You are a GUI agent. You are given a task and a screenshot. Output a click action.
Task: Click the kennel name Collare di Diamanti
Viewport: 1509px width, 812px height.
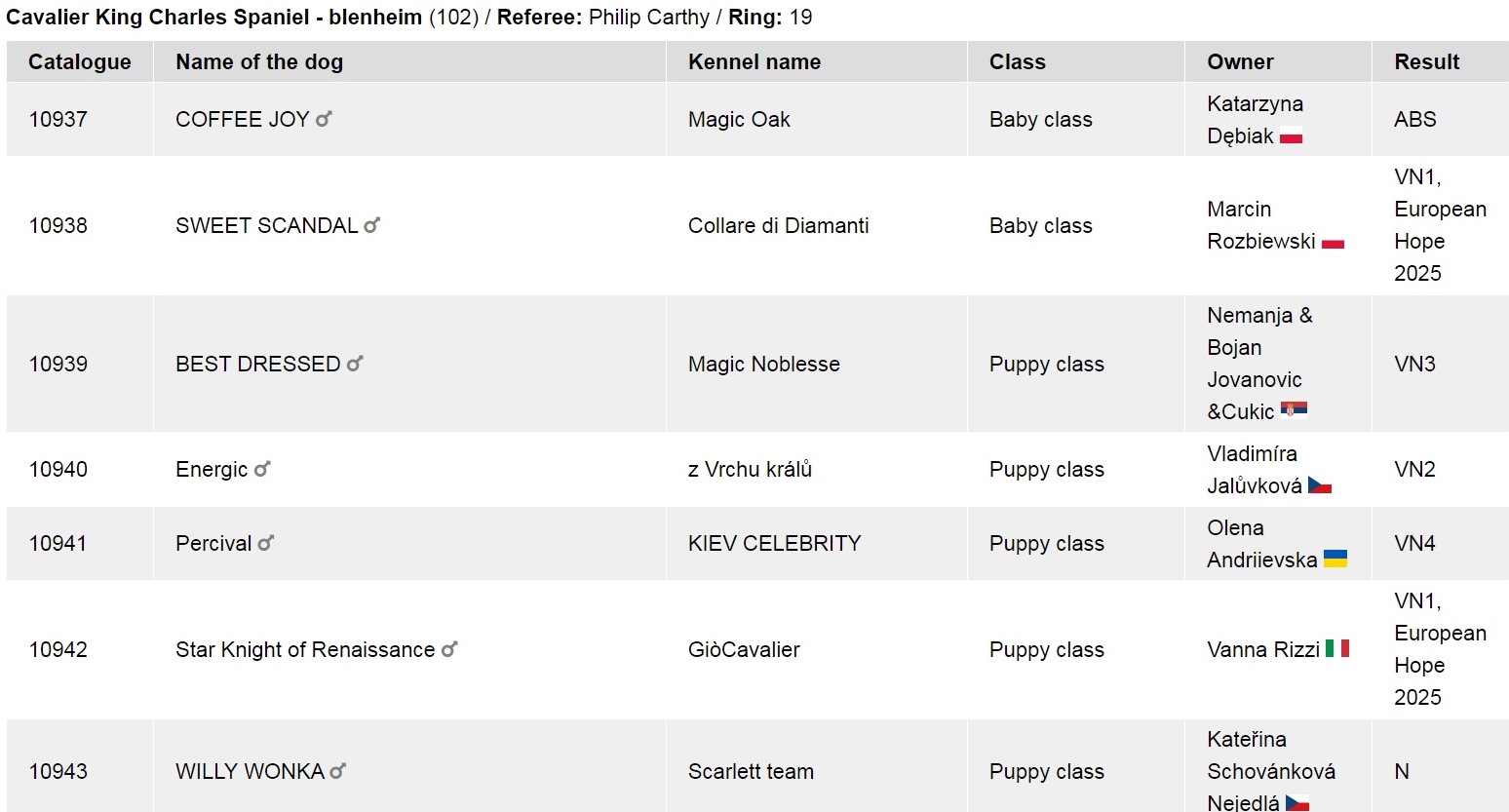click(x=778, y=225)
